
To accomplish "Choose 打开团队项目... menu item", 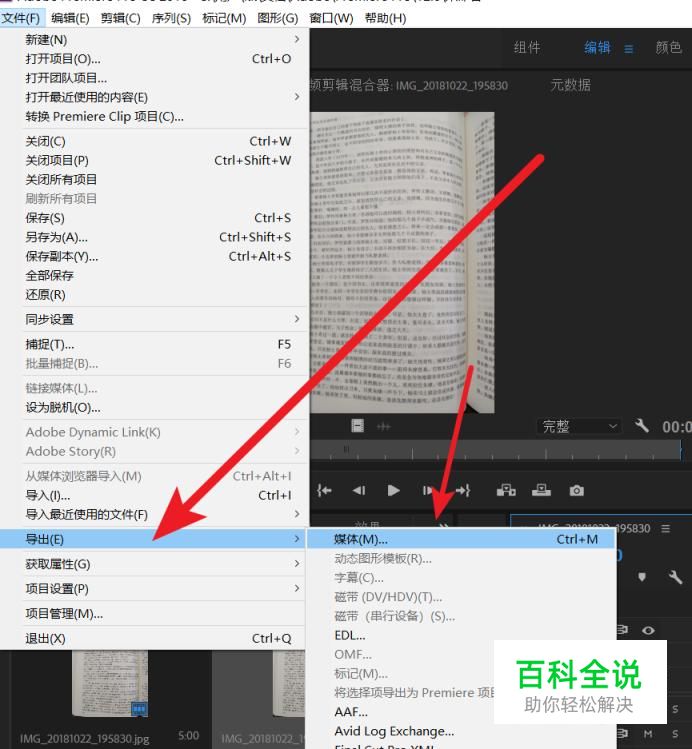I will 155,78.
